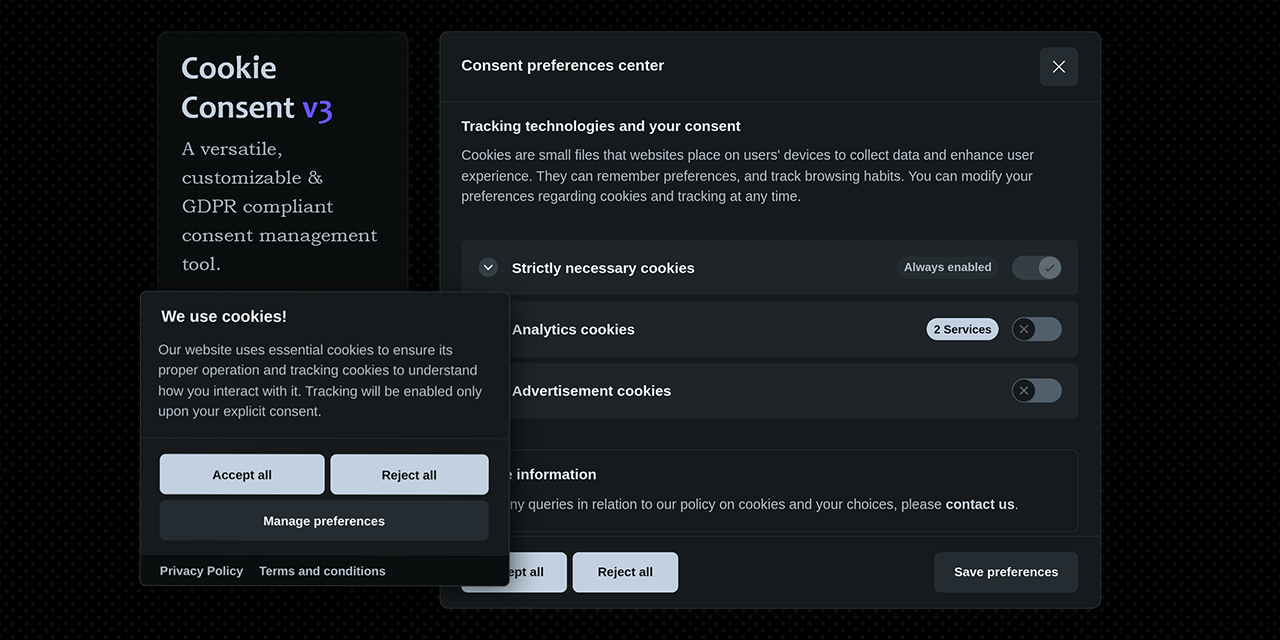Viewport: 1280px width, 640px height.
Task: Select the Analytics cookies label
Action: [572, 329]
